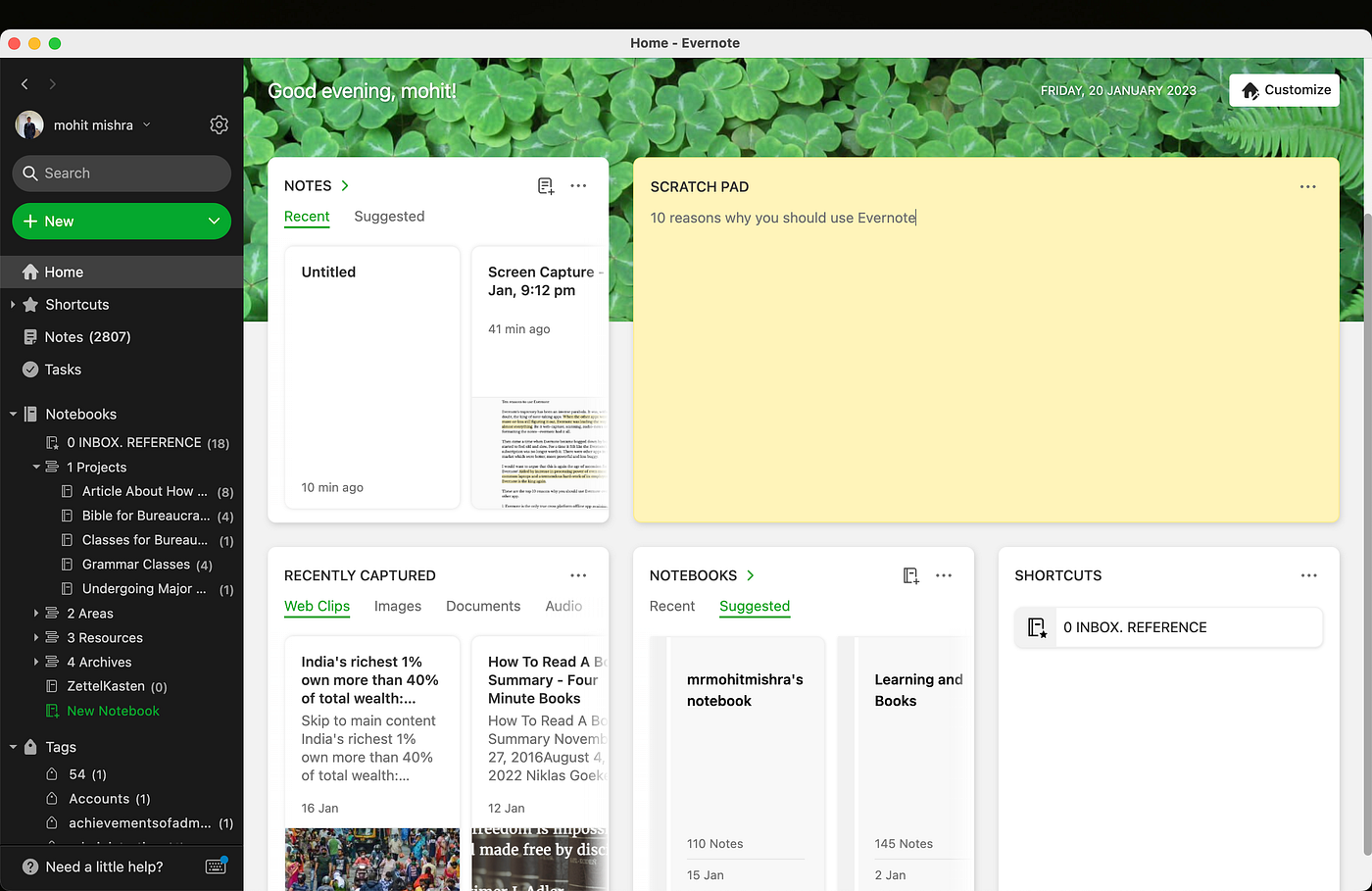Open India's richest 1% web clip card
This screenshot has width=1372, height=891.
(372, 763)
